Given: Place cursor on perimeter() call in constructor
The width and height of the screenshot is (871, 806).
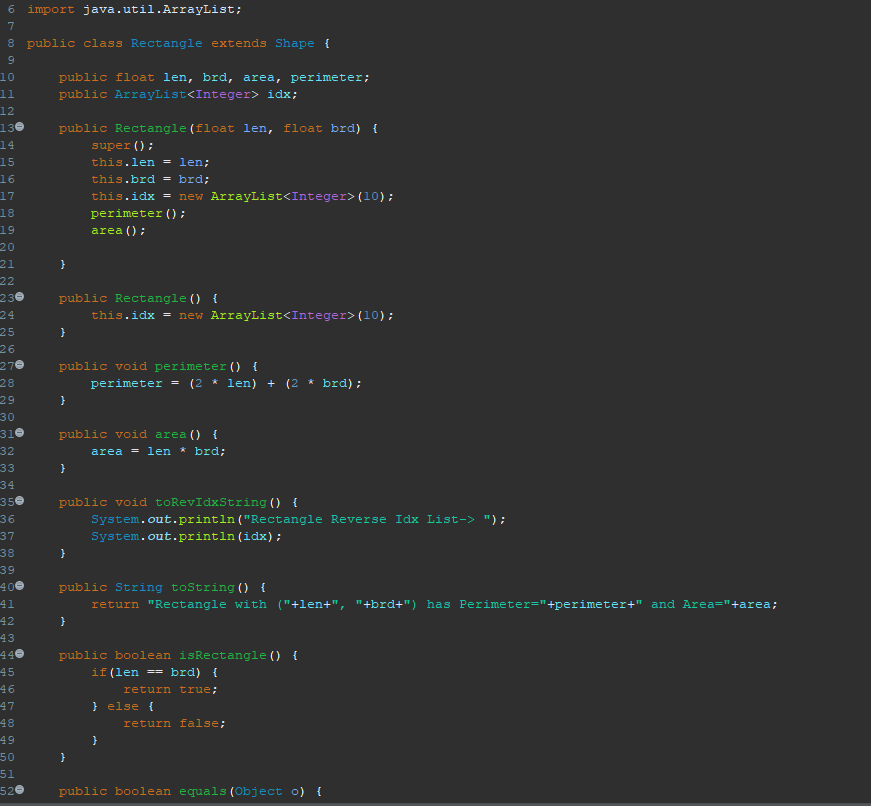Looking at the screenshot, I should tap(138, 213).
